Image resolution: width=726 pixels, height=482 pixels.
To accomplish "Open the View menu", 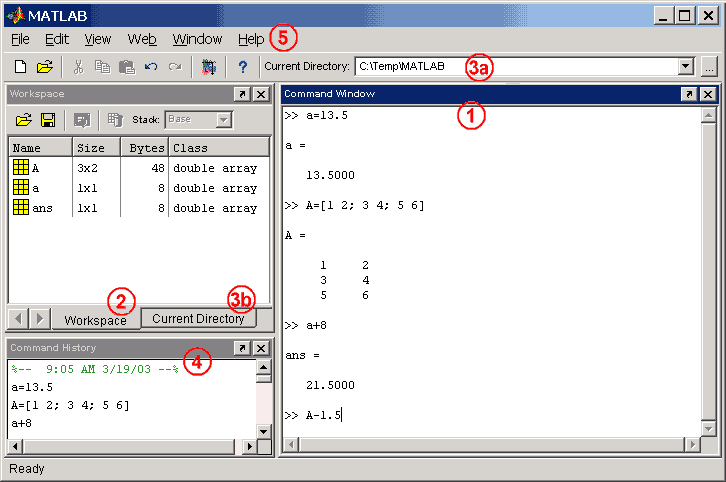I will tap(98, 39).
